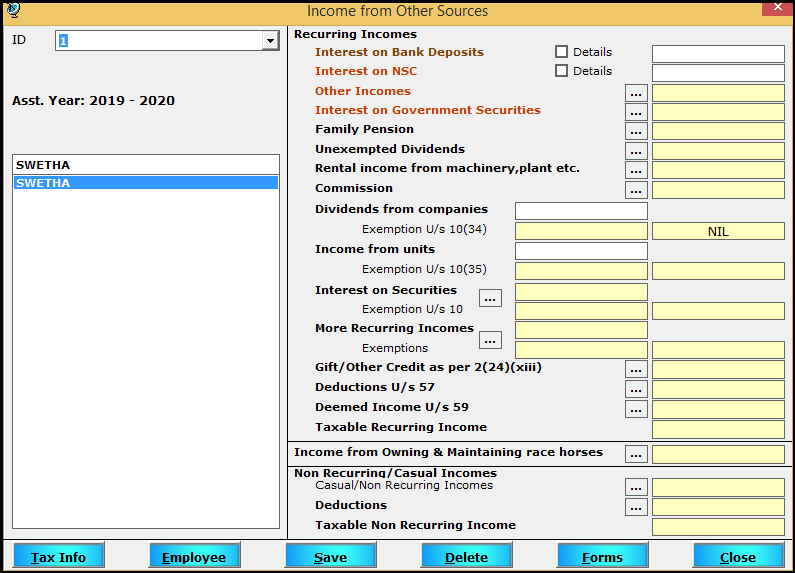
Task: Open the Deemed Income U/s 59 ellipsis button
Action: (x=636, y=409)
